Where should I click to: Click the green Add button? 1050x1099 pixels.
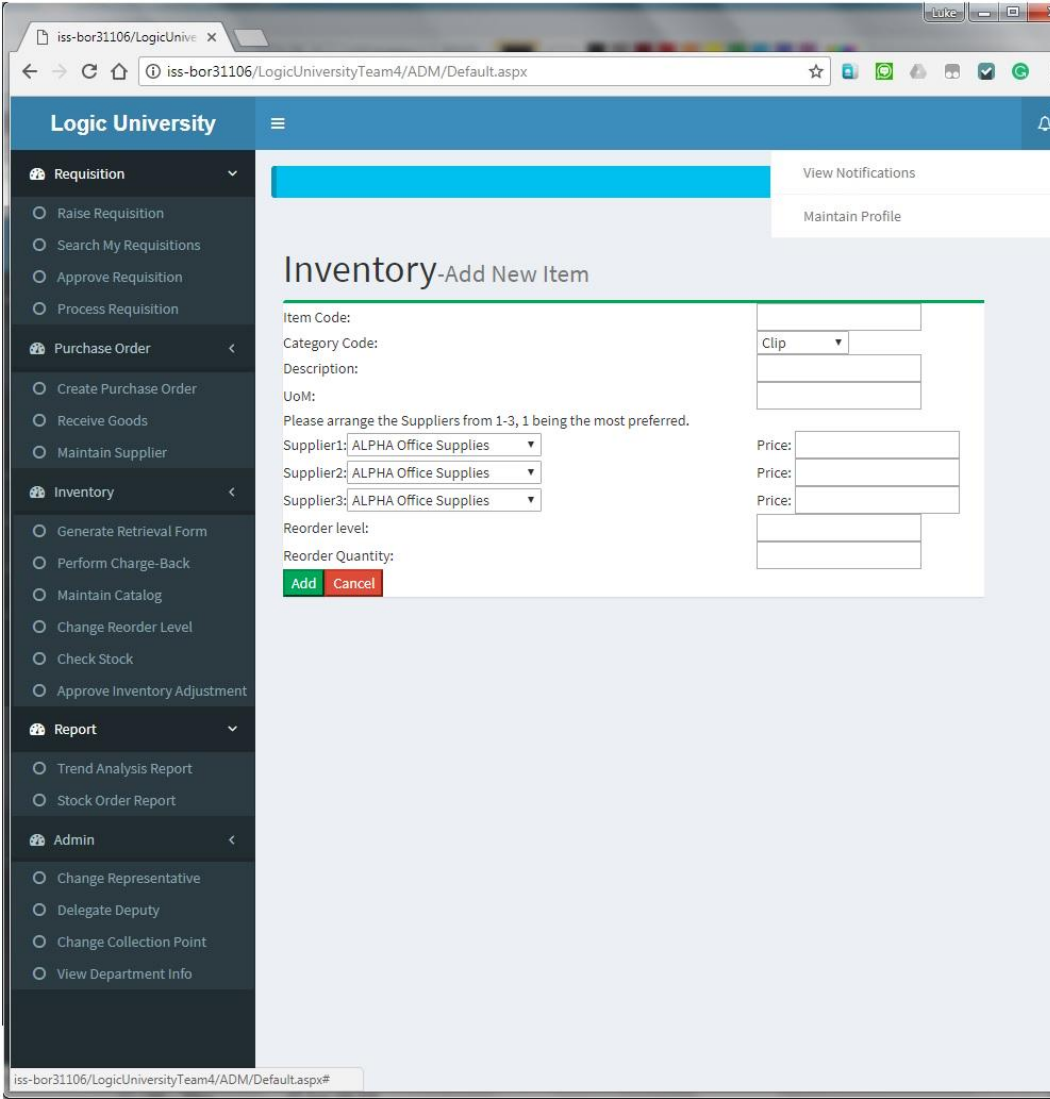[x=304, y=583]
